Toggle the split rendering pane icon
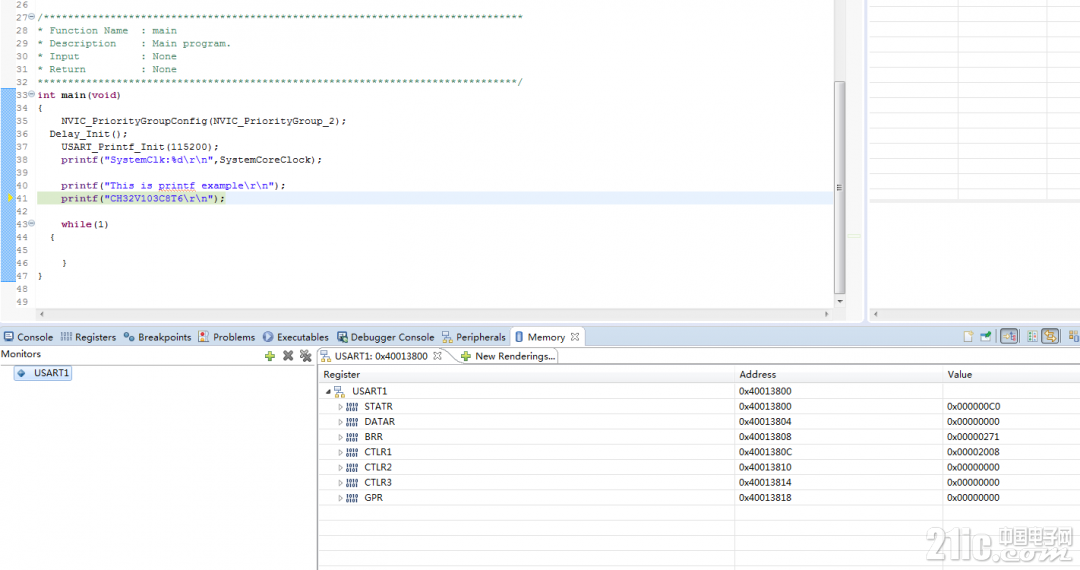Viewport: 1080px width, 570px height. (x=1032, y=337)
